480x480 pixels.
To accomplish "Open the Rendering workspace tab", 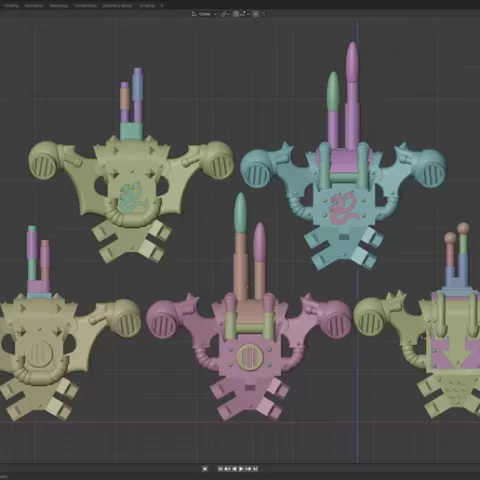I will [x=59, y=6].
